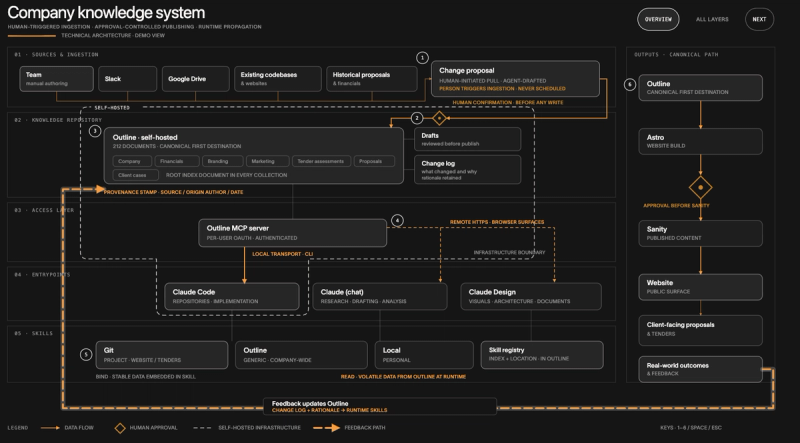Click the '01 · SOURCES & INGESTION' layer heading

pos(56,55)
